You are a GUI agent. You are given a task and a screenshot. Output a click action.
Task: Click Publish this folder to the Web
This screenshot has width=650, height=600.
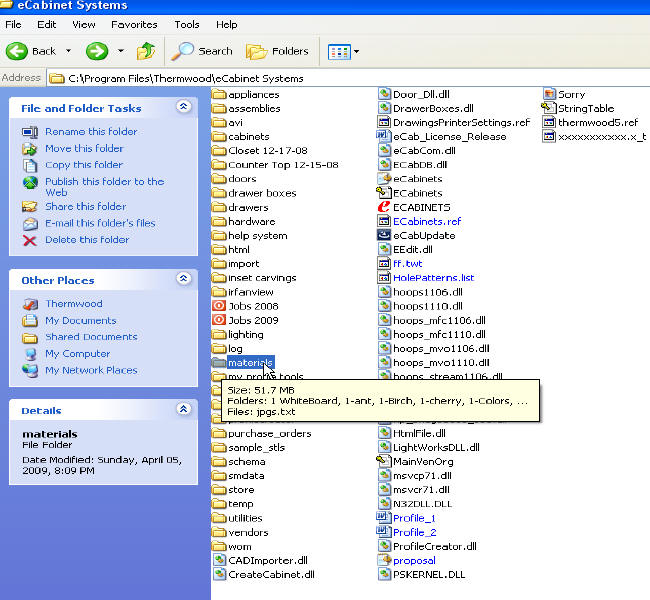pyautogui.click(x=104, y=187)
